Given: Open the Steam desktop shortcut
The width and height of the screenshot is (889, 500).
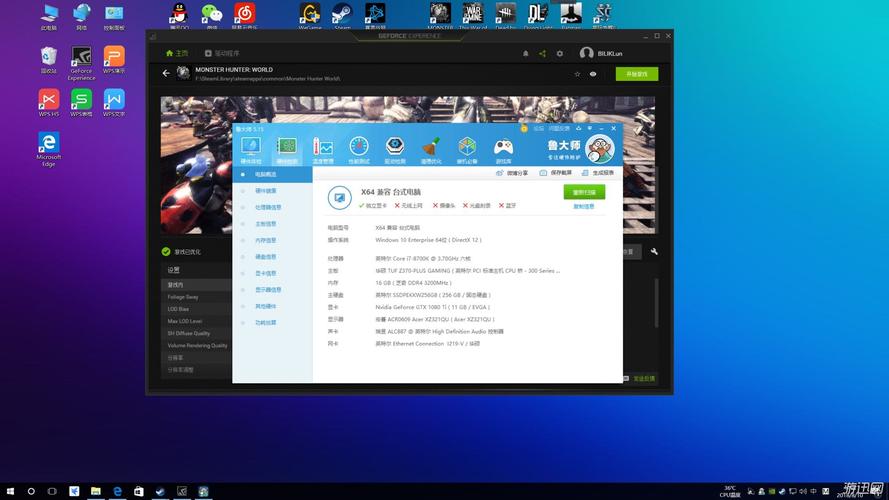Looking at the screenshot, I should 342,15.
